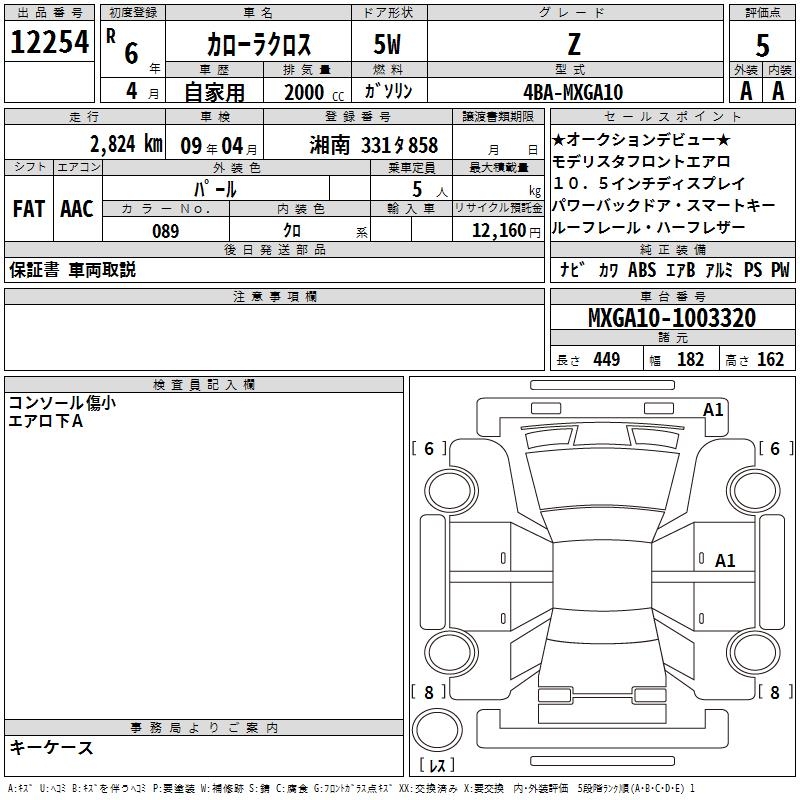Click the overall evaluation score 5
The width and height of the screenshot is (800, 800).
762,44
